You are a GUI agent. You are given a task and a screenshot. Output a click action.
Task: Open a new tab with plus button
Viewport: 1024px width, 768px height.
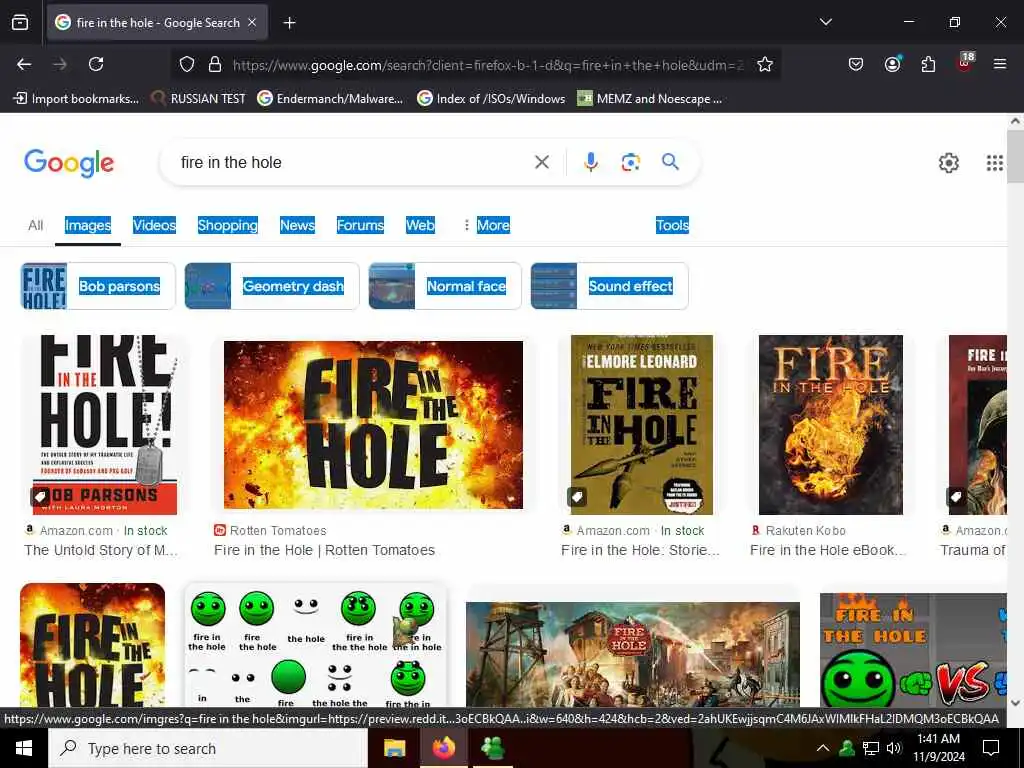coord(289,23)
